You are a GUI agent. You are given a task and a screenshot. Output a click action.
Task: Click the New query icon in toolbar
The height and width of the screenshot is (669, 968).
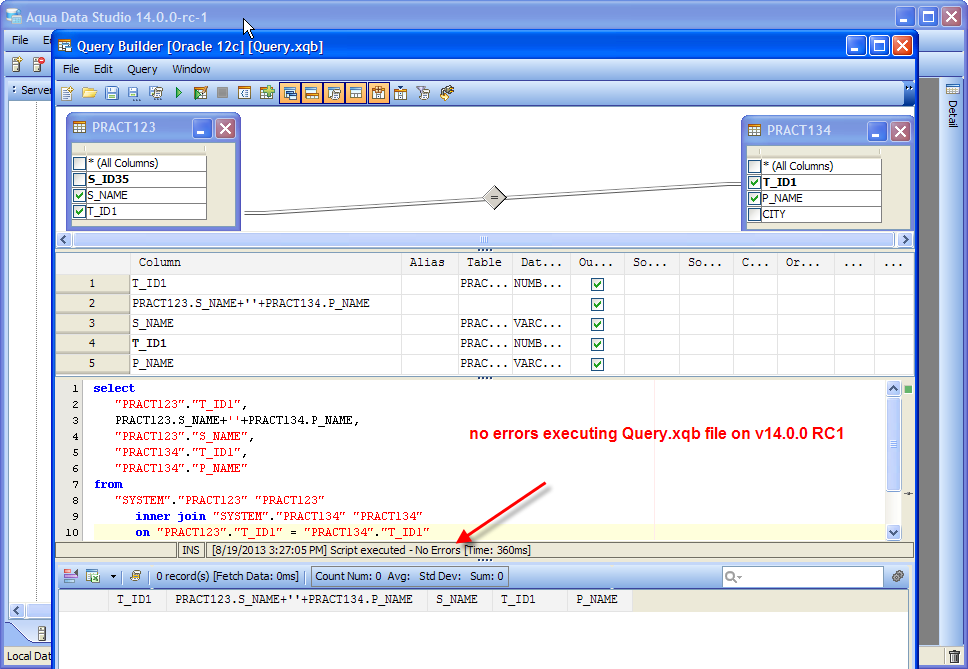click(67, 93)
